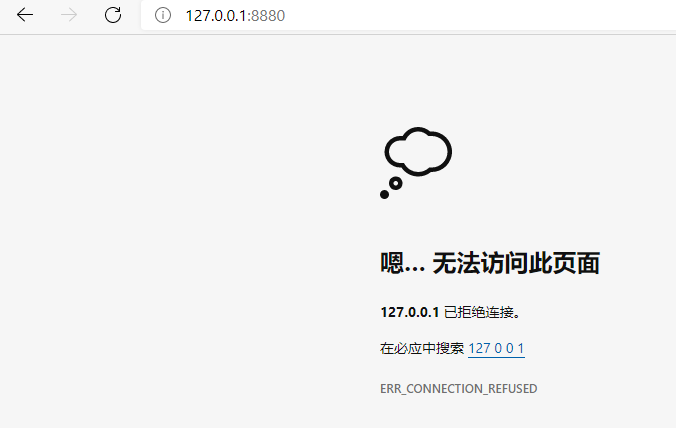Click empty address bar space right of the URL
This screenshot has width=676, height=428.
coord(474,16)
